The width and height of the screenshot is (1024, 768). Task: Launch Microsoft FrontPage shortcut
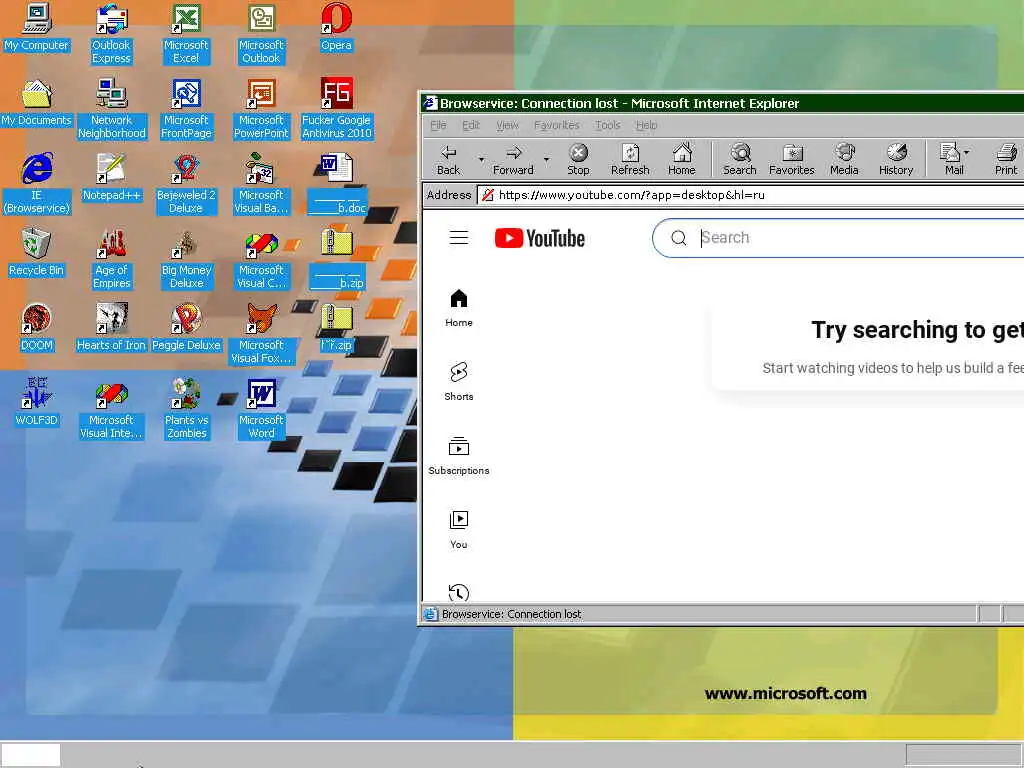point(186,109)
